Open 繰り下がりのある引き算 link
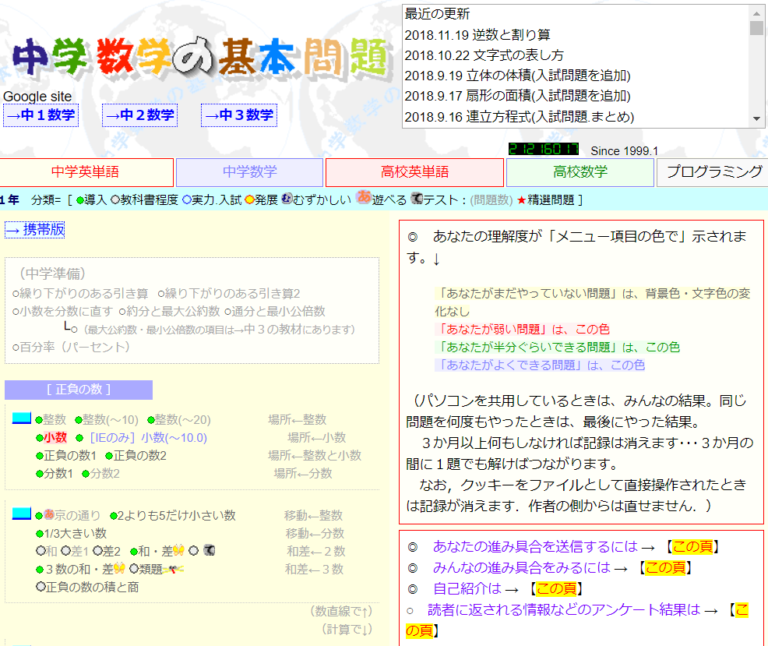The width and height of the screenshot is (768, 646). point(84,293)
